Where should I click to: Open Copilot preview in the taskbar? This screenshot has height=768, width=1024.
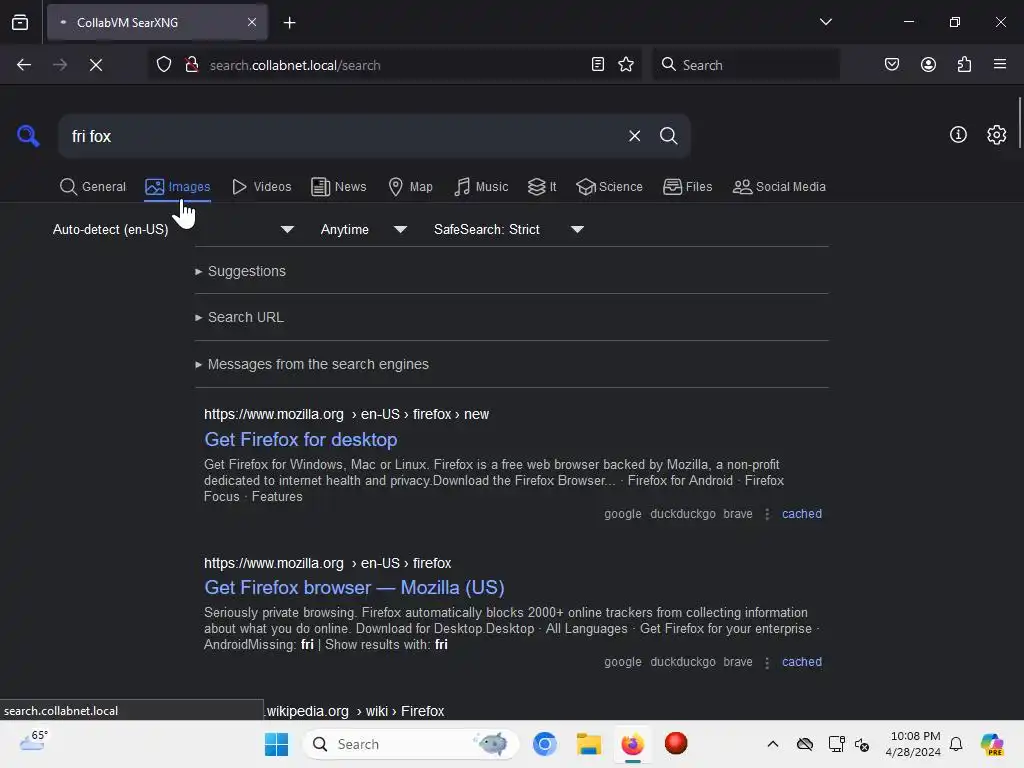pos(992,744)
